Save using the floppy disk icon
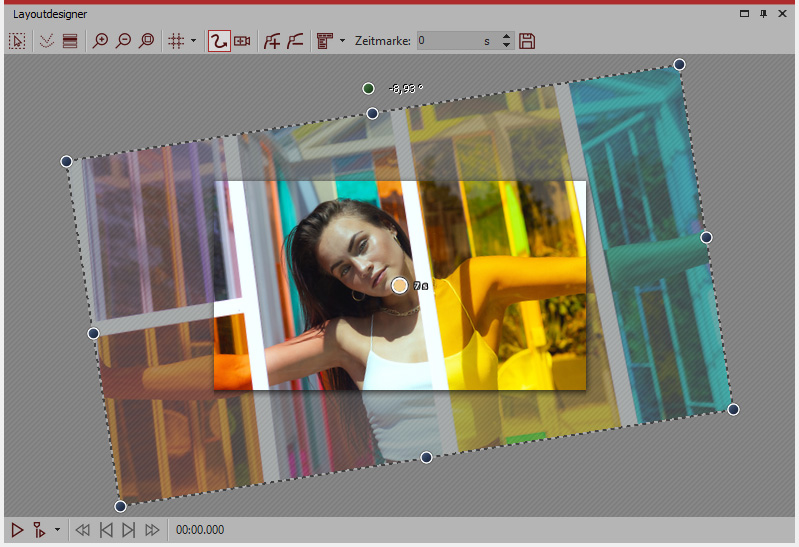Viewport: 799px width, 547px height. click(x=528, y=41)
